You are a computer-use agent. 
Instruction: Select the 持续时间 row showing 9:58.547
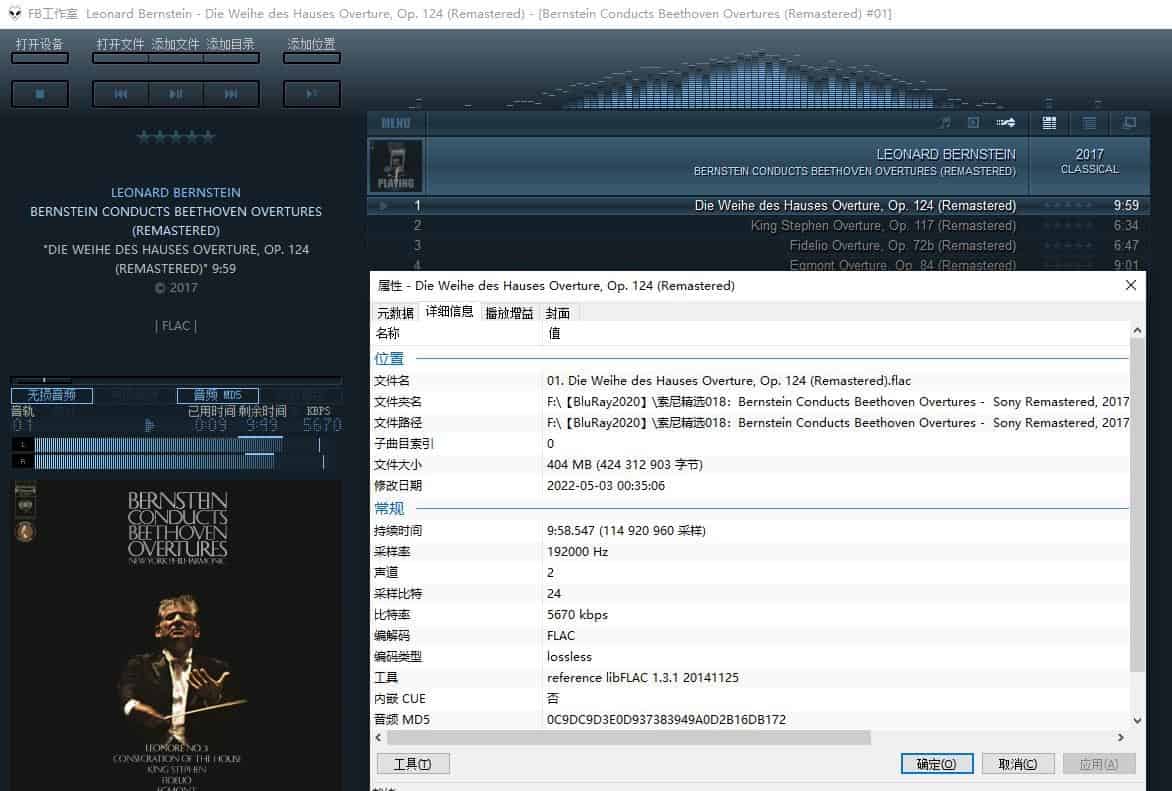click(x=750, y=530)
